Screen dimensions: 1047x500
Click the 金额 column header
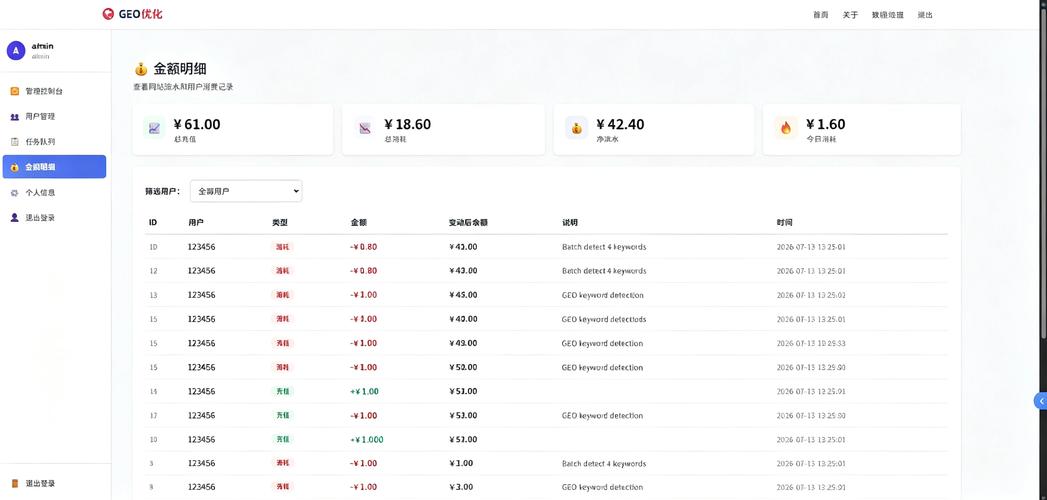pos(359,222)
